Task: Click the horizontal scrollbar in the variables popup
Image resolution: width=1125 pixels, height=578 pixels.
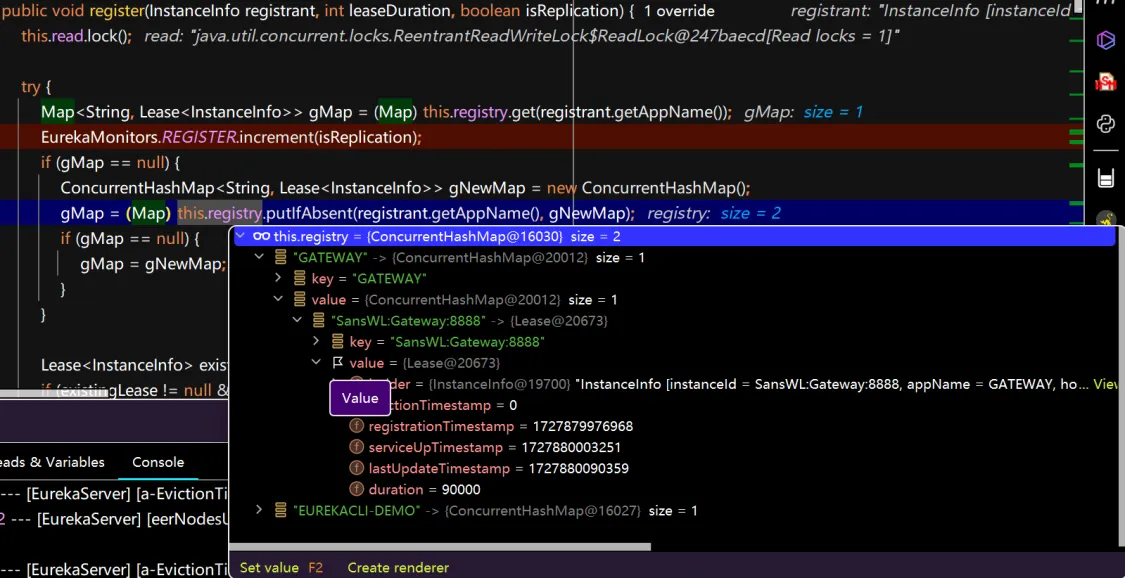Action: pyautogui.click(x=440, y=547)
